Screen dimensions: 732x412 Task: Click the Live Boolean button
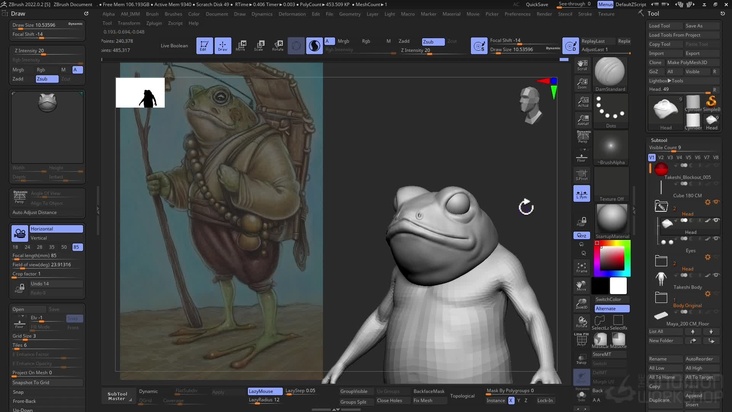pyautogui.click(x=174, y=46)
